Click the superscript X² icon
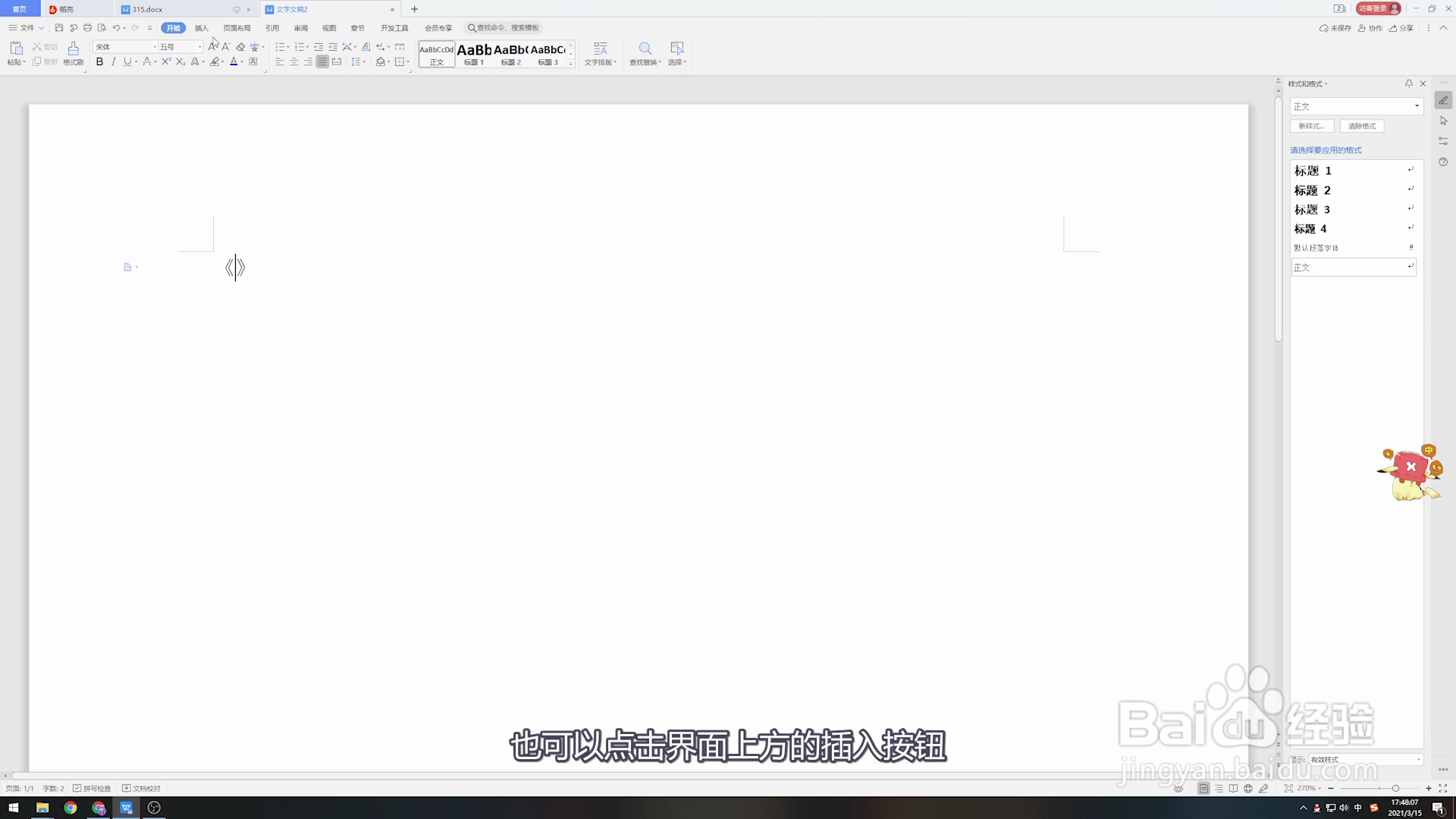This screenshot has width=1456, height=819. click(165, 62)
